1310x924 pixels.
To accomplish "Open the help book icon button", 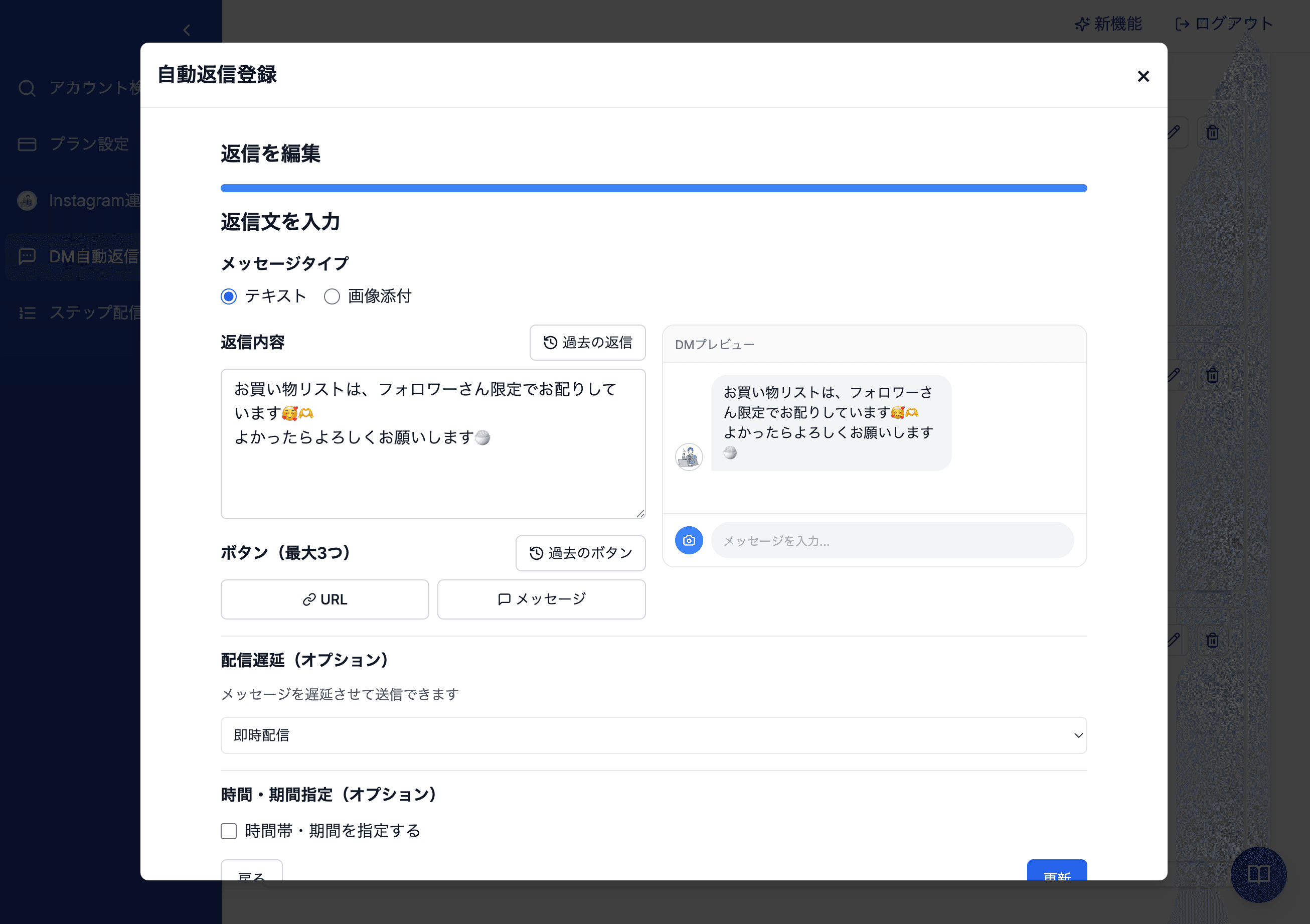I will (1258, 874).
